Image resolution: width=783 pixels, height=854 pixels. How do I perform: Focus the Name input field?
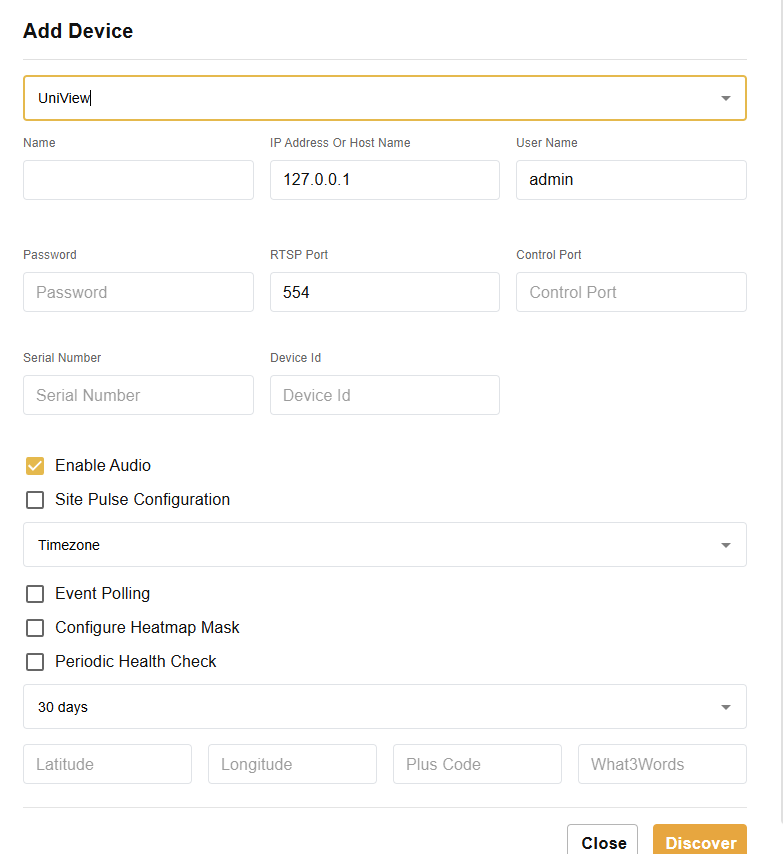(138, 180)
